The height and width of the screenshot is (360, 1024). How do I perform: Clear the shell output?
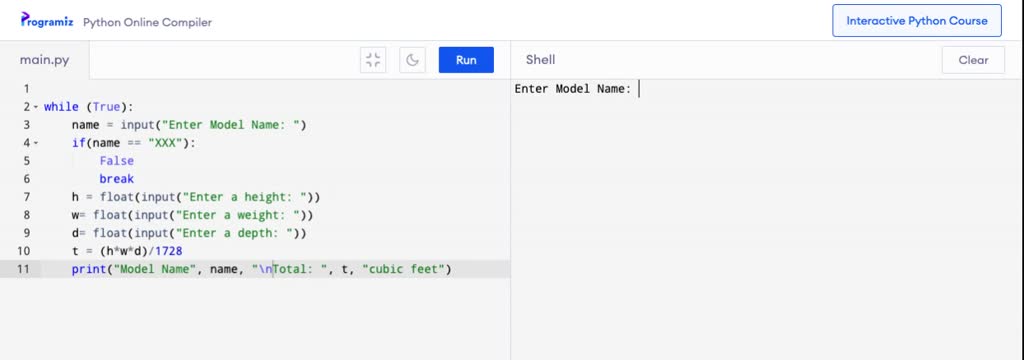pos(973,60)
